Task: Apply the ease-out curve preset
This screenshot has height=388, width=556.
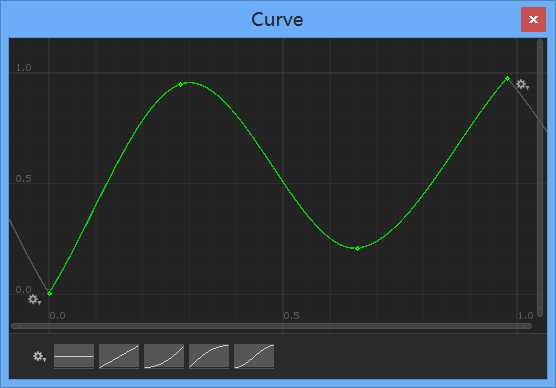Action: tap(209, 356)
